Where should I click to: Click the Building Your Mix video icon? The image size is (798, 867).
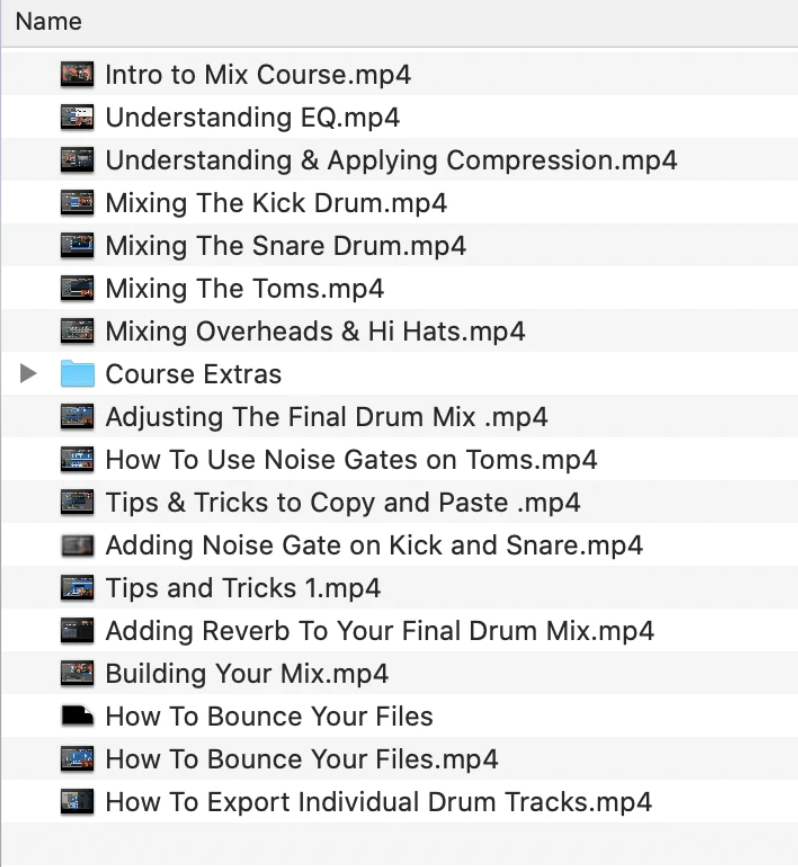point(77,674)
